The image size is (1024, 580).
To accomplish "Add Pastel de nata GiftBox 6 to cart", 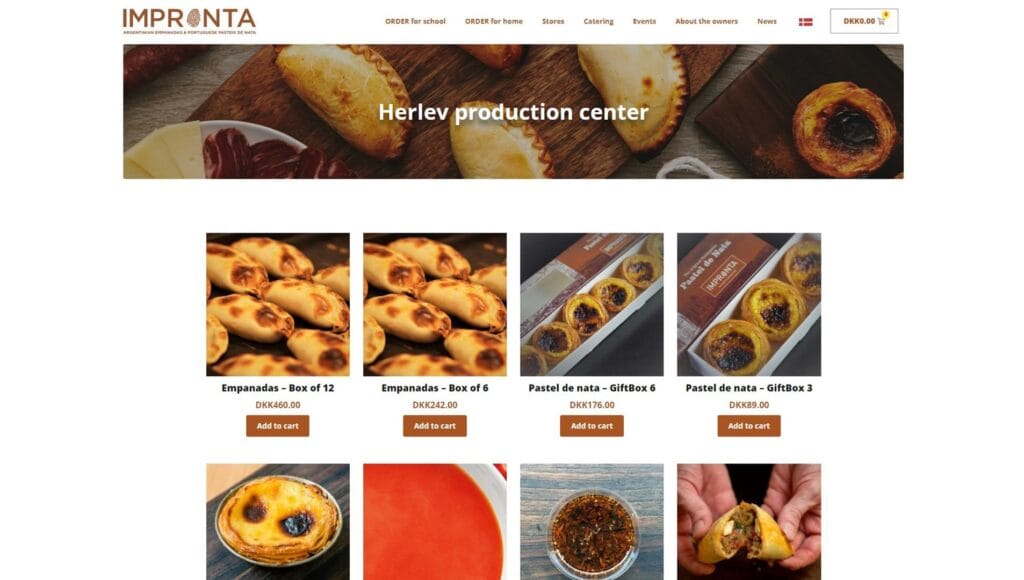I will (x=592, y=426).
